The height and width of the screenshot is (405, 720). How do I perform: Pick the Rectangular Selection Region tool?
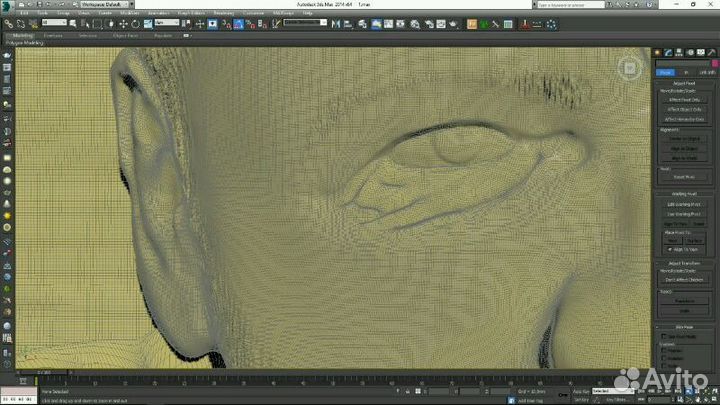[97, 24]
